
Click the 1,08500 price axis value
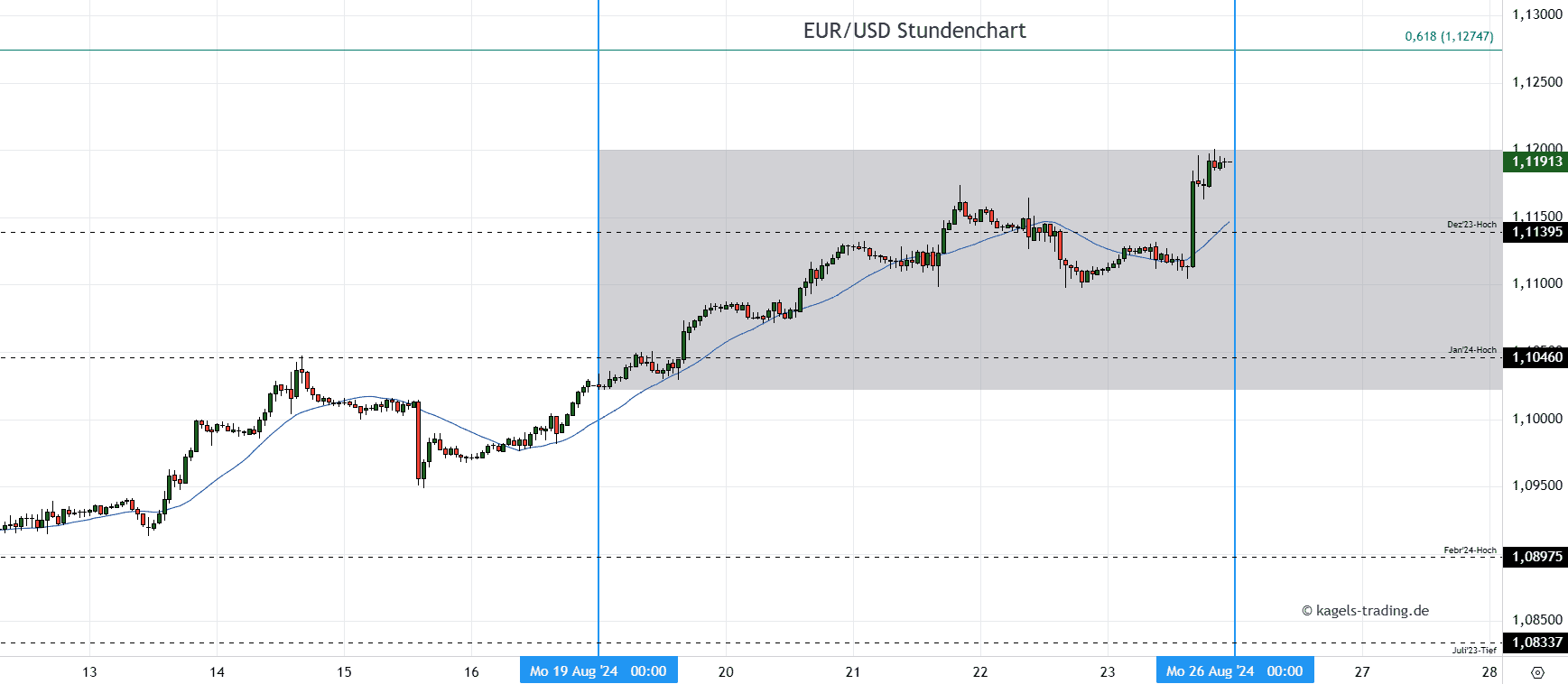[x=1537, y=620]
